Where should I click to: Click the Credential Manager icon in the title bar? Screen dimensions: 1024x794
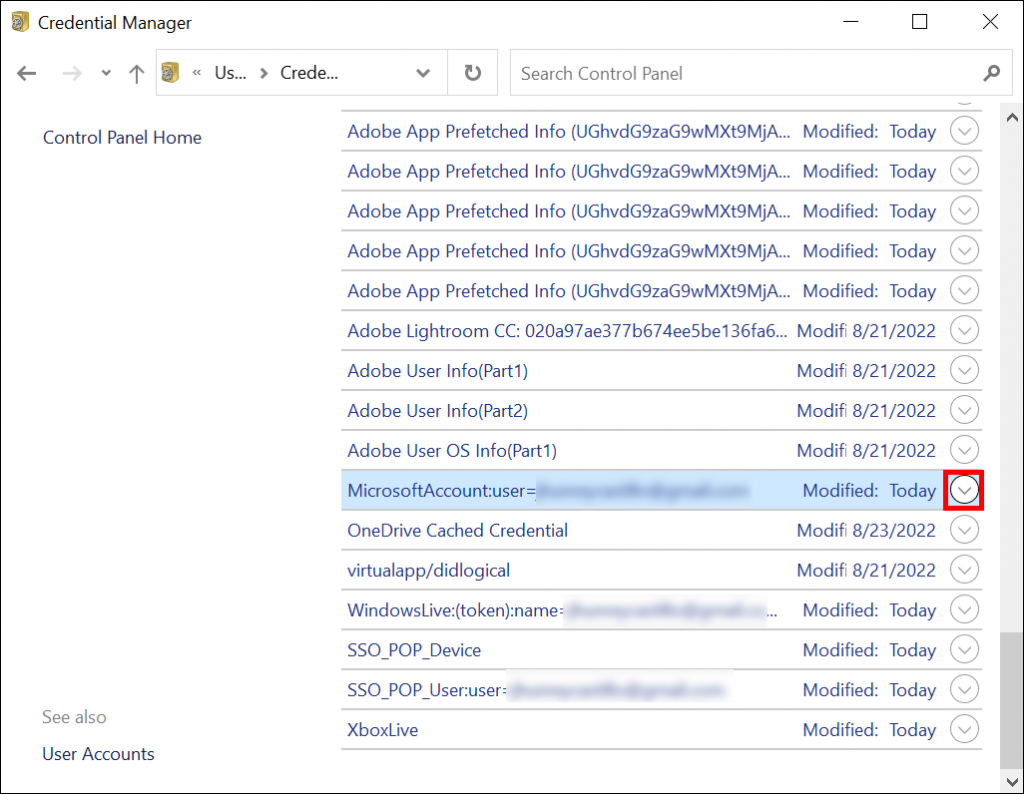(x=19, y=21)
